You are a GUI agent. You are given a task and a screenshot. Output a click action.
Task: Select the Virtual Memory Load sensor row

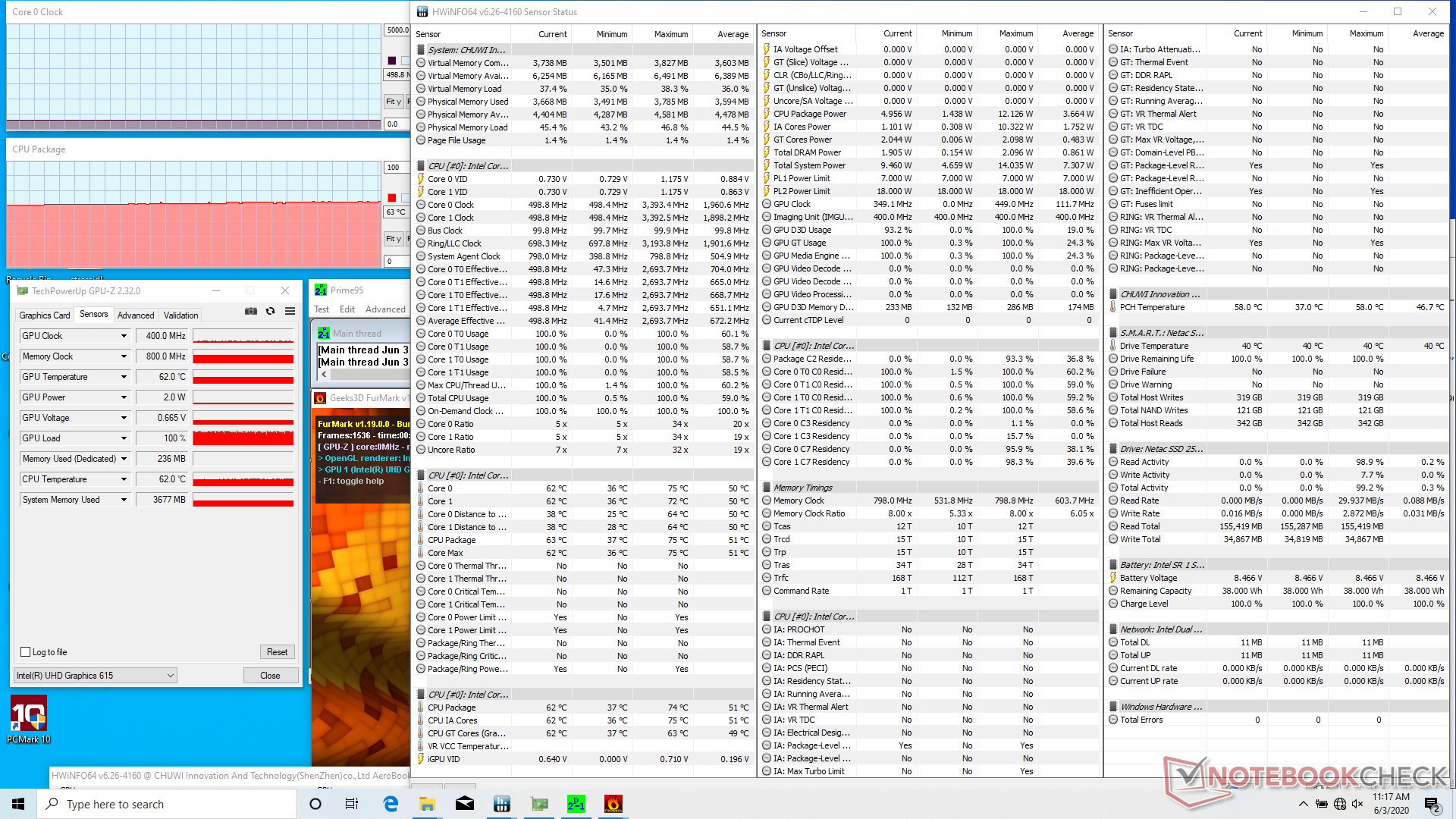pyautogui.click(x=584, y=89)
